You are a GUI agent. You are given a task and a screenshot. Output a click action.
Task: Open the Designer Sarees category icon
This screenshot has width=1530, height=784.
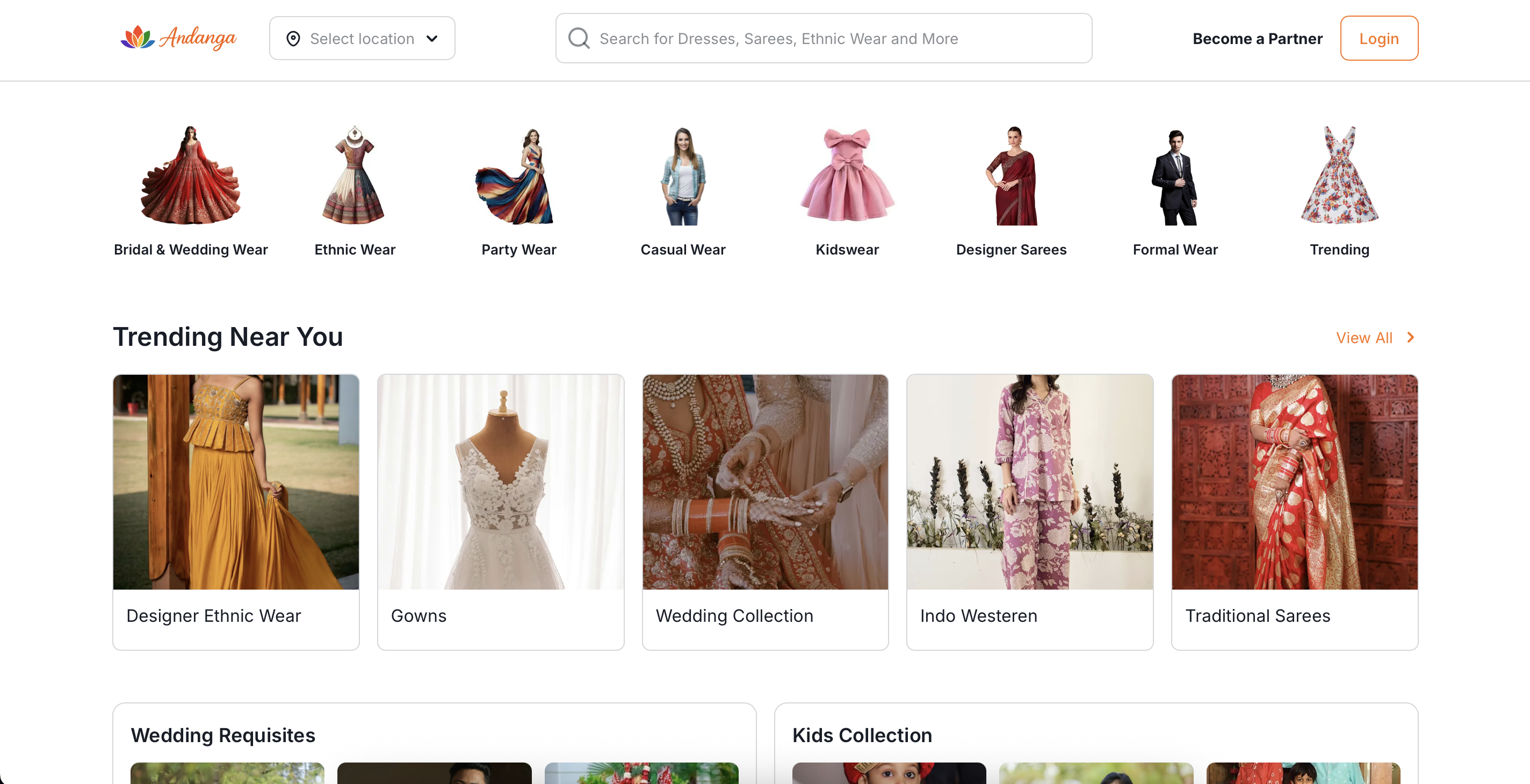point(1012,176)
